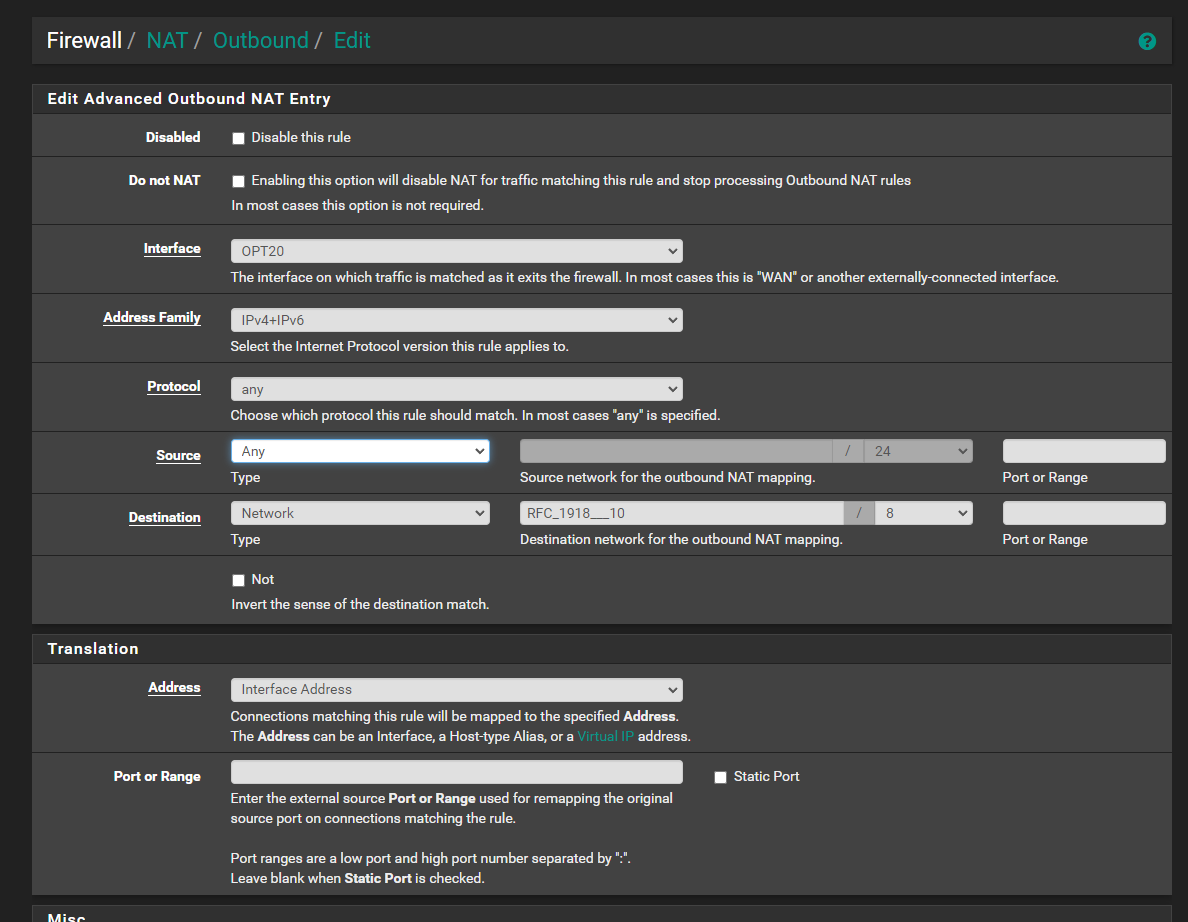
Task: Open the Translation Address dropdown
Action: pyautogui.click(x=456, y=689)
